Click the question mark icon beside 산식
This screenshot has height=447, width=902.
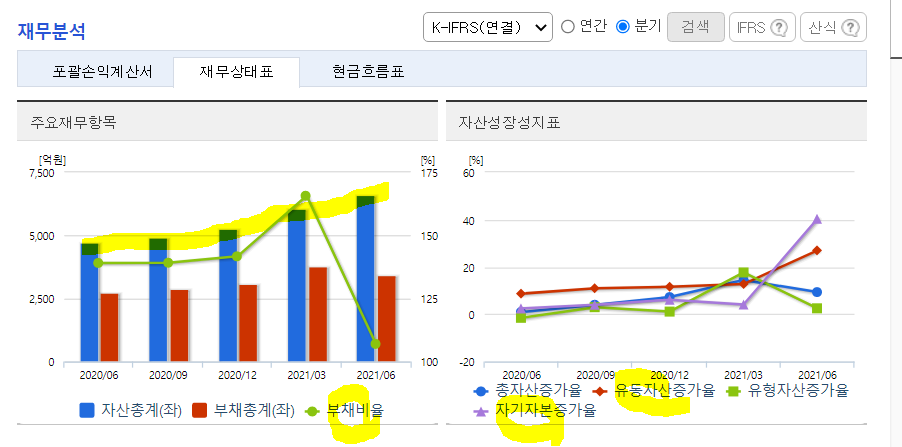pos(850,28)
